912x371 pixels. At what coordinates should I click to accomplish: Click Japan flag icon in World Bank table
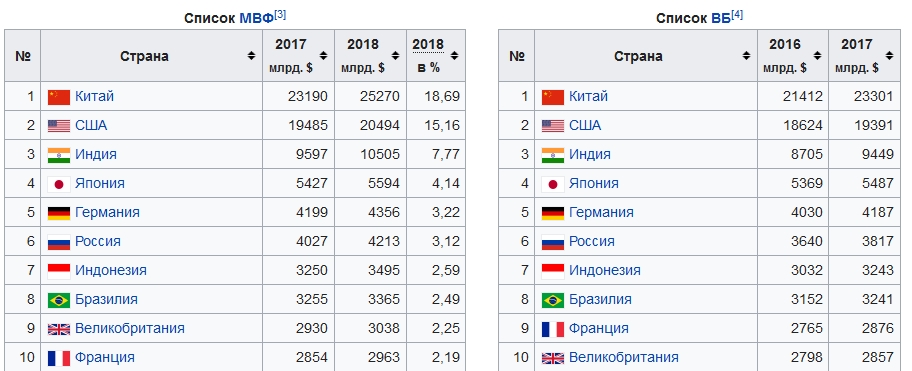tap(553, 184)
